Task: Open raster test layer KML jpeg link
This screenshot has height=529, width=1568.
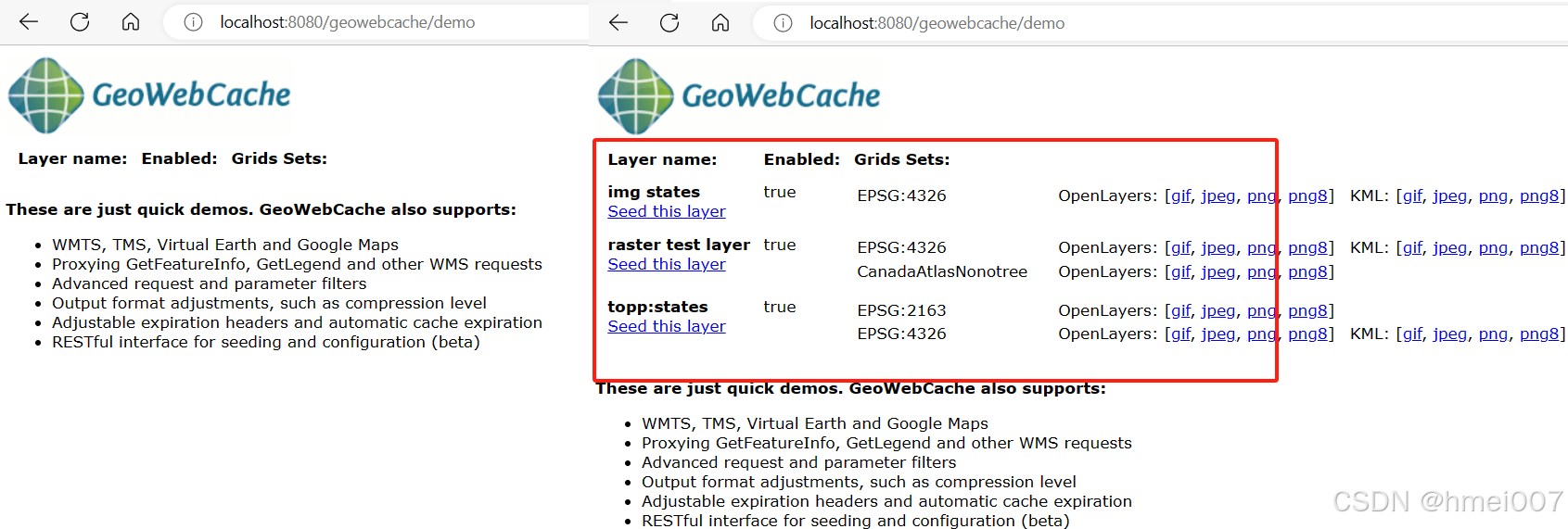Action: tap(1450, 247)
